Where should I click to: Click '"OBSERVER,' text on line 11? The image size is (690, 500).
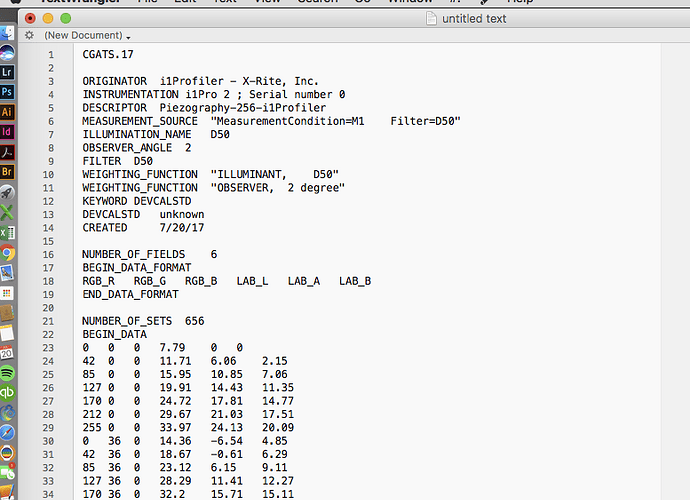tap(242, 188)
